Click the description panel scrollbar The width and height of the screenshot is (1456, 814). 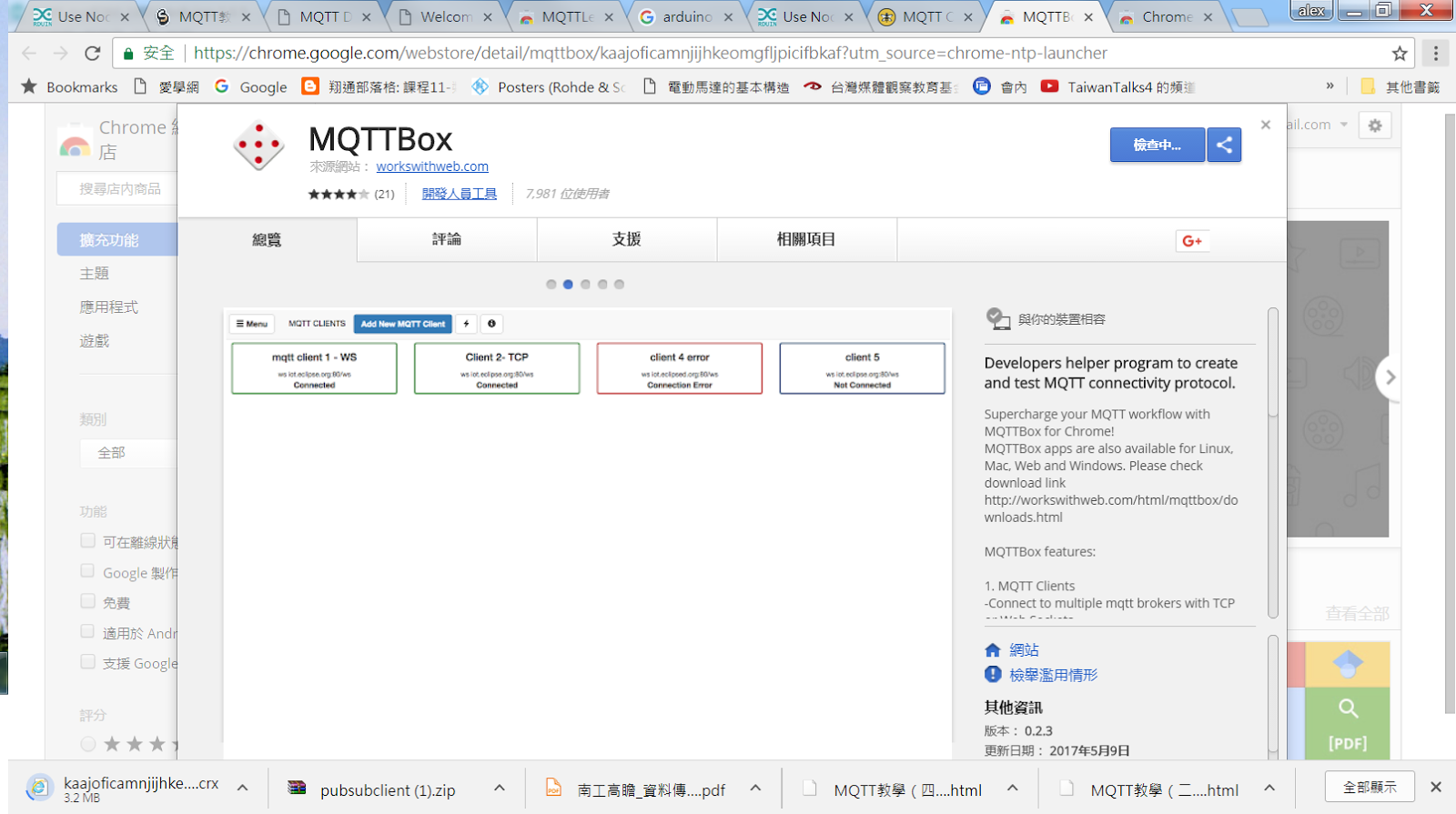[x=1273, y=463]
